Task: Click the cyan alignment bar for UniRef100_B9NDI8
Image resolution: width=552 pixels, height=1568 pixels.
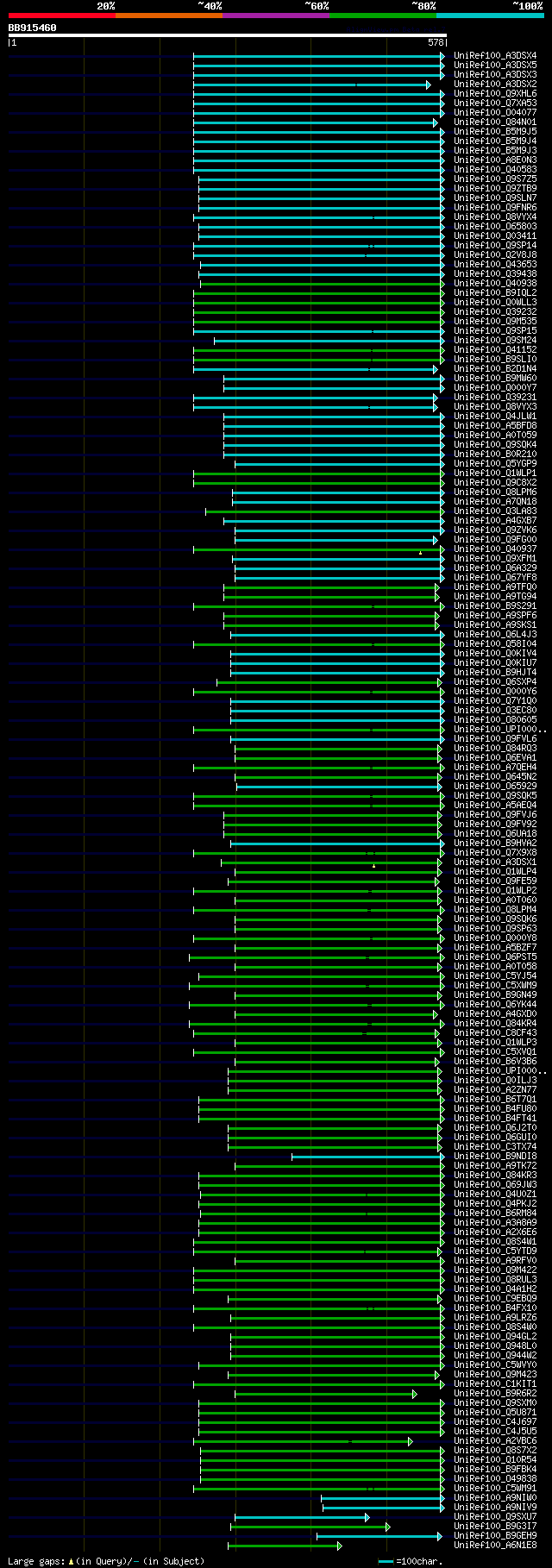Action: click(367, 1157)
